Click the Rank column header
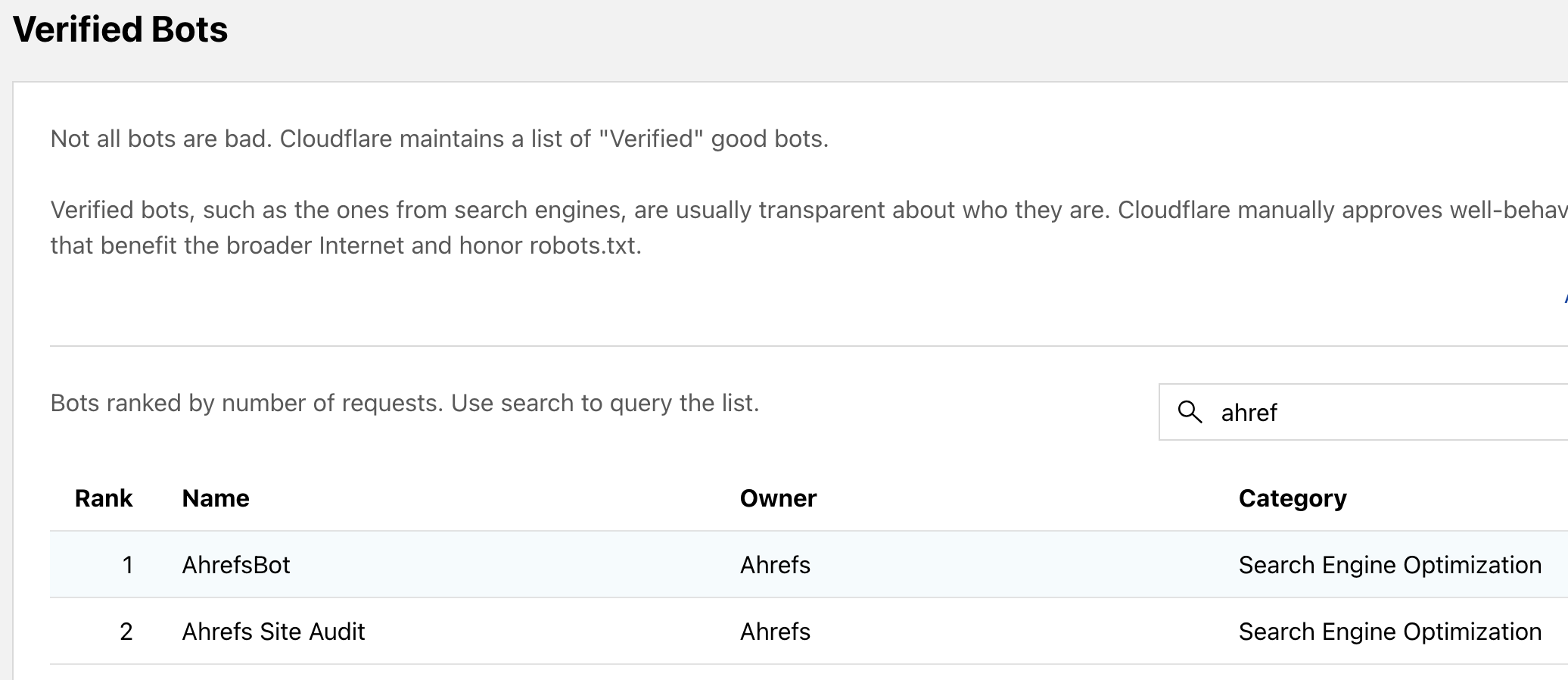Screen dimensions: 1568x680 104,498
